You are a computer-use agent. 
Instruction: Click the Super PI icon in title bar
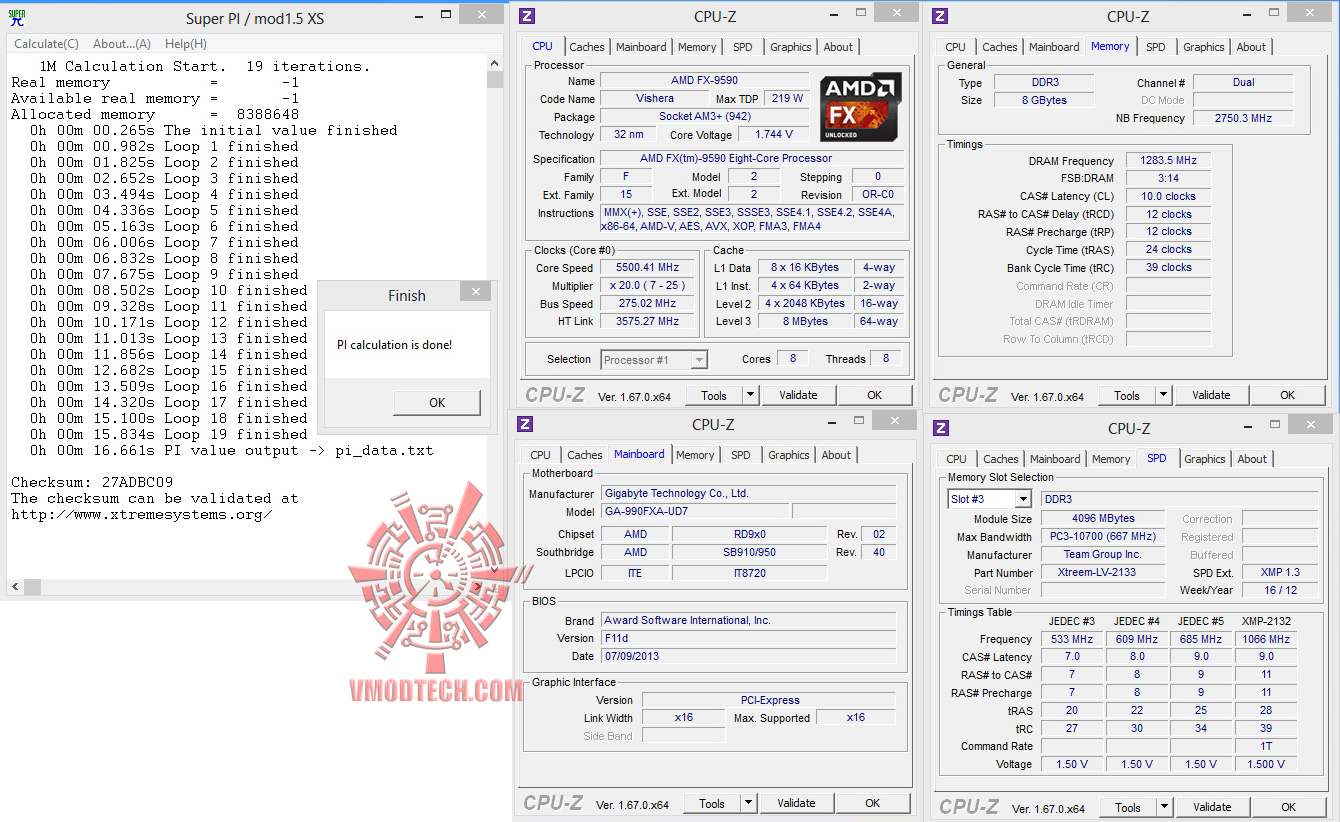(17, 17)
